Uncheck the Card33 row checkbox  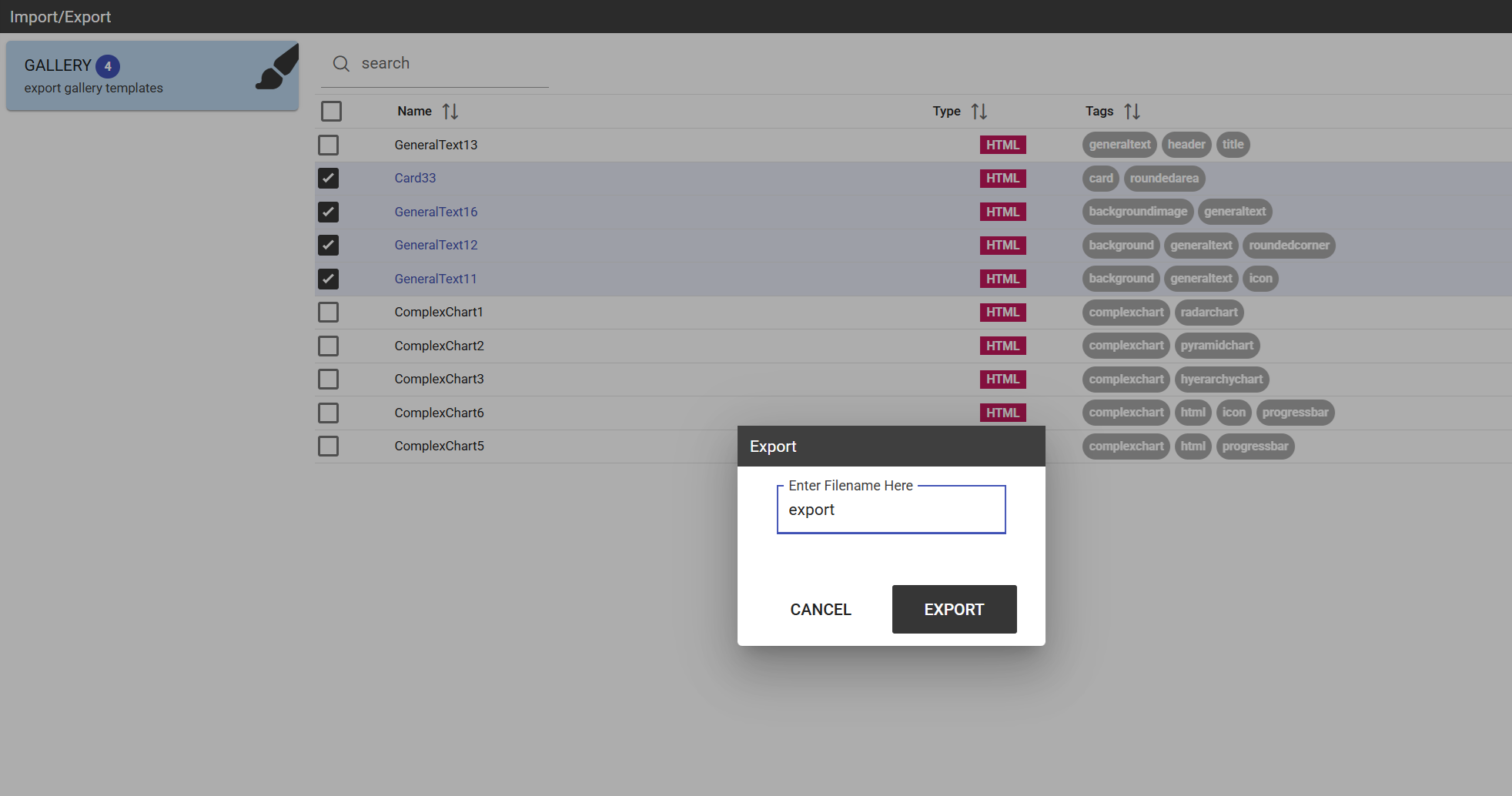click(x=328, y=179)
